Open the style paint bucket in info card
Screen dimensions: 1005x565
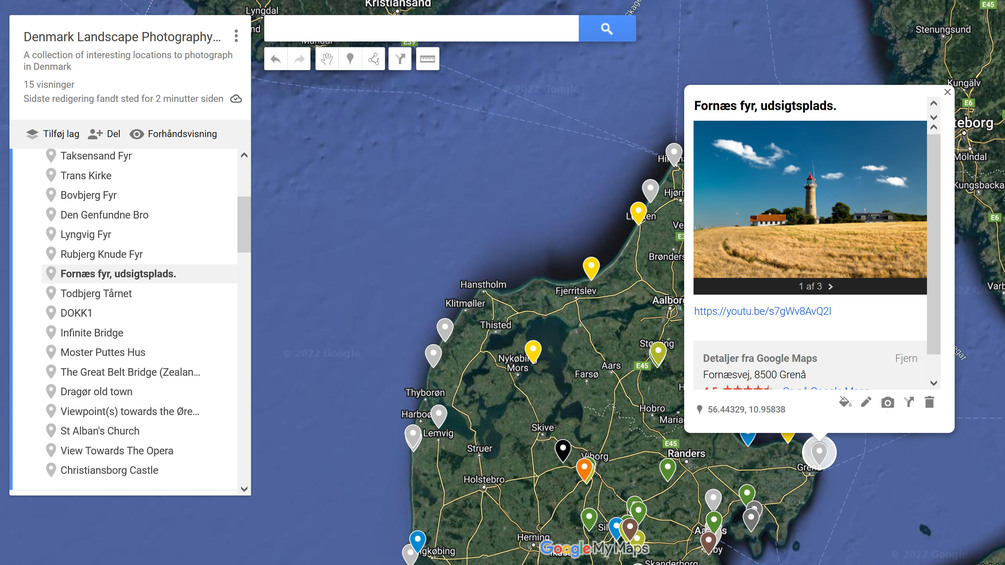point(845,402)
